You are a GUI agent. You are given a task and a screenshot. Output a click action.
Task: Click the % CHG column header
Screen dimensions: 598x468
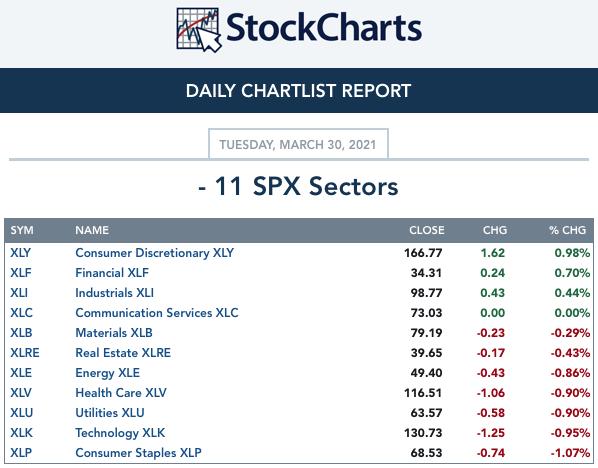(567, 230)
